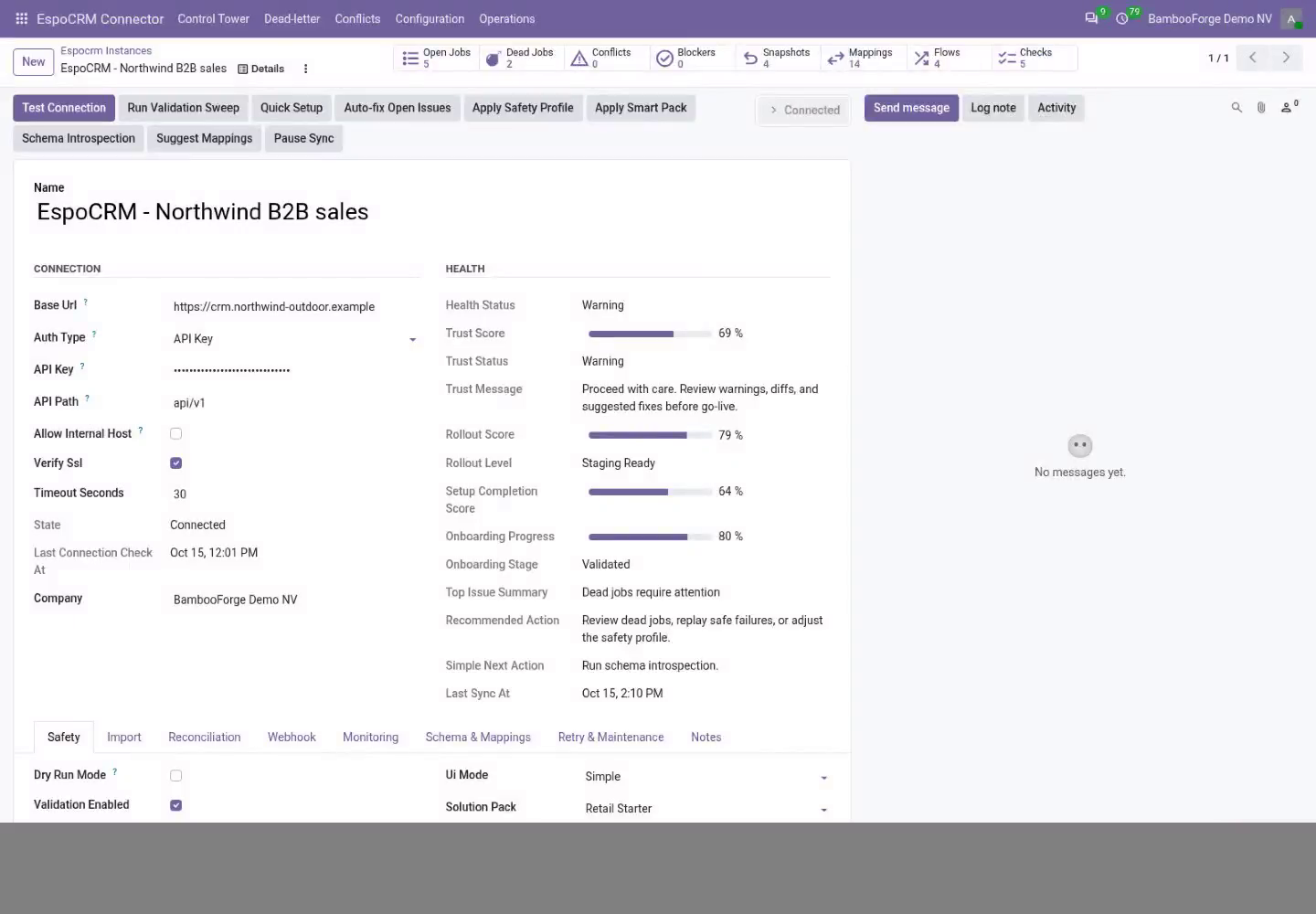Open the Snapshots stat button
1316x914 pixels.
(x=776, y=58)
